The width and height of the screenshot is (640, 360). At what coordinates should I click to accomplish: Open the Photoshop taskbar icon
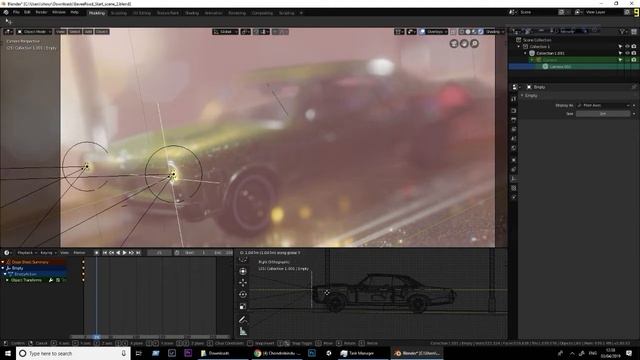pyautogui.click(x=312, y=353)
